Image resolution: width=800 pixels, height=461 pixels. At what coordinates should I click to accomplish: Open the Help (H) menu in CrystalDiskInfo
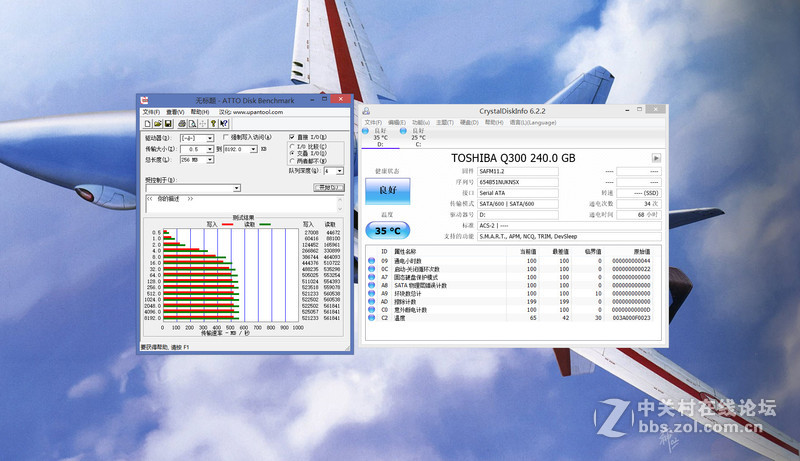[x=493, y=122]
